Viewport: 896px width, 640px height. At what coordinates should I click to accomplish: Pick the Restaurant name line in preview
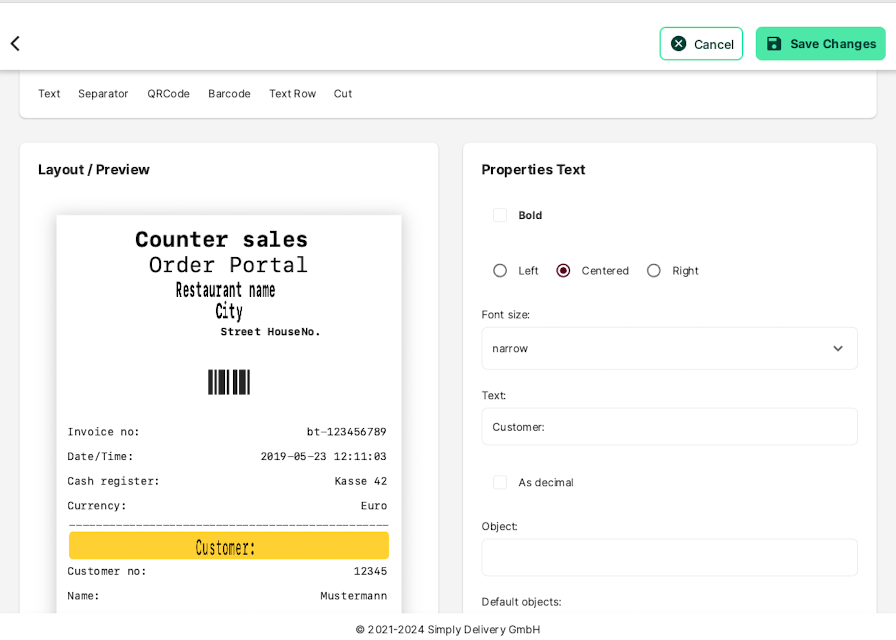pyautogui.click(x=225, y=290)
